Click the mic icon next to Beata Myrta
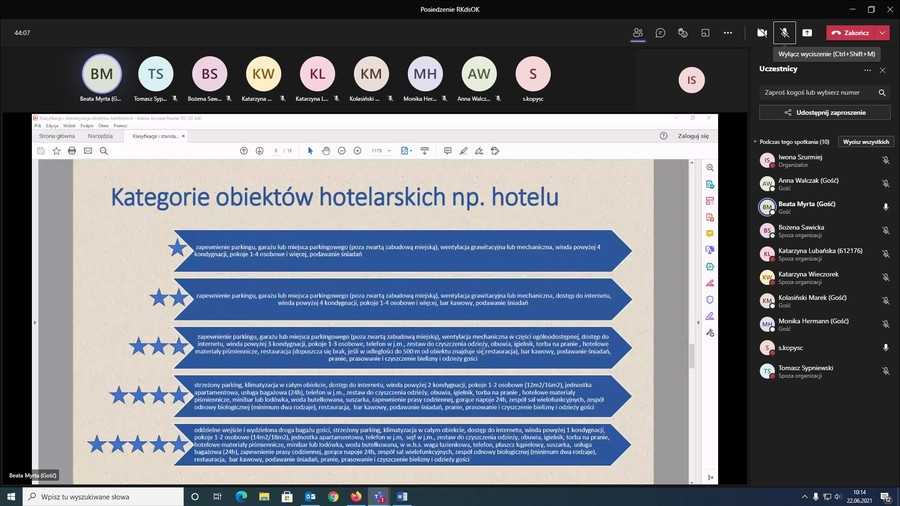Image resolution: width=900 pixels, height=506 pixels. coord(885,207)
